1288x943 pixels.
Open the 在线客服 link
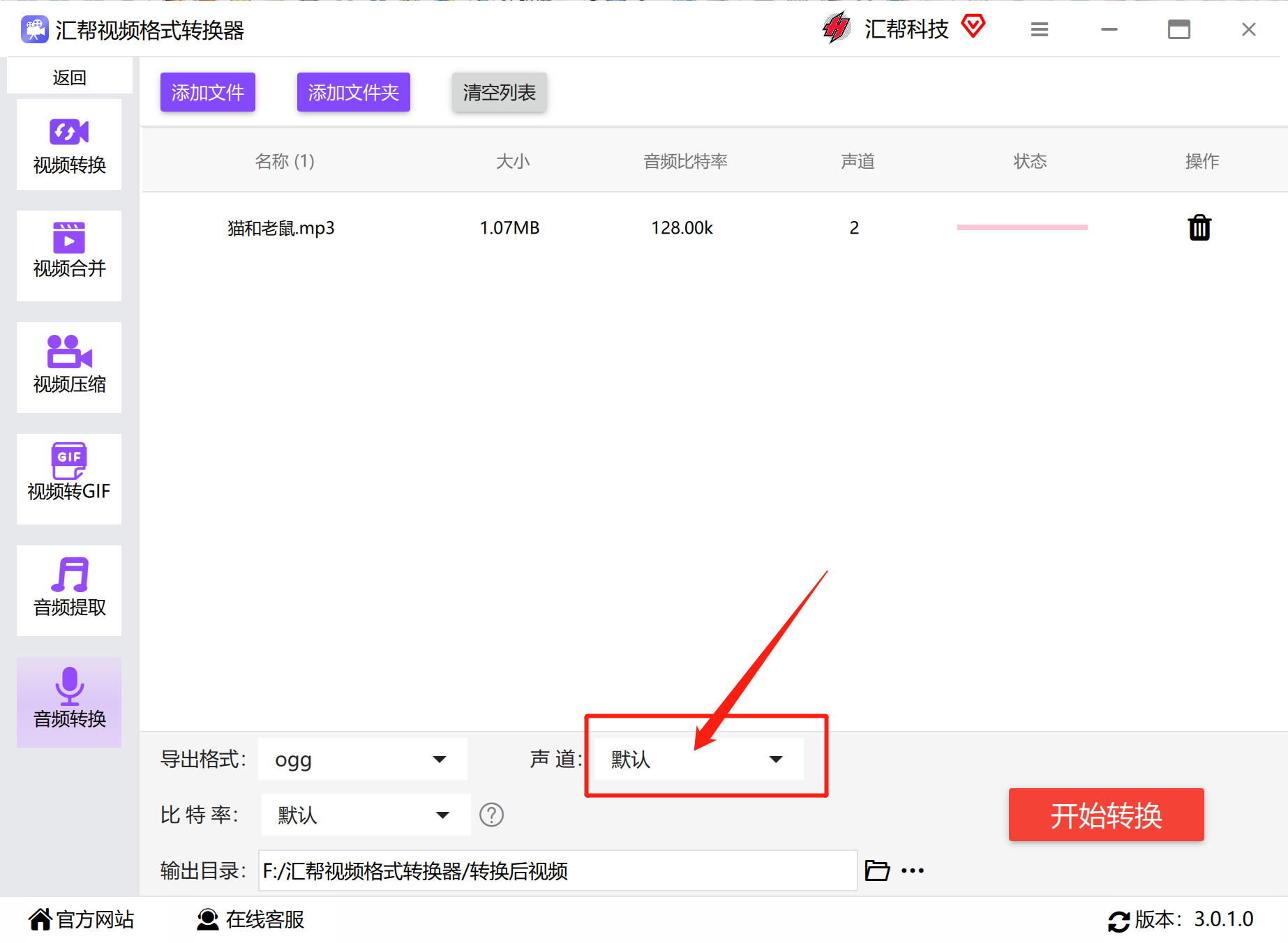point(265,919)
